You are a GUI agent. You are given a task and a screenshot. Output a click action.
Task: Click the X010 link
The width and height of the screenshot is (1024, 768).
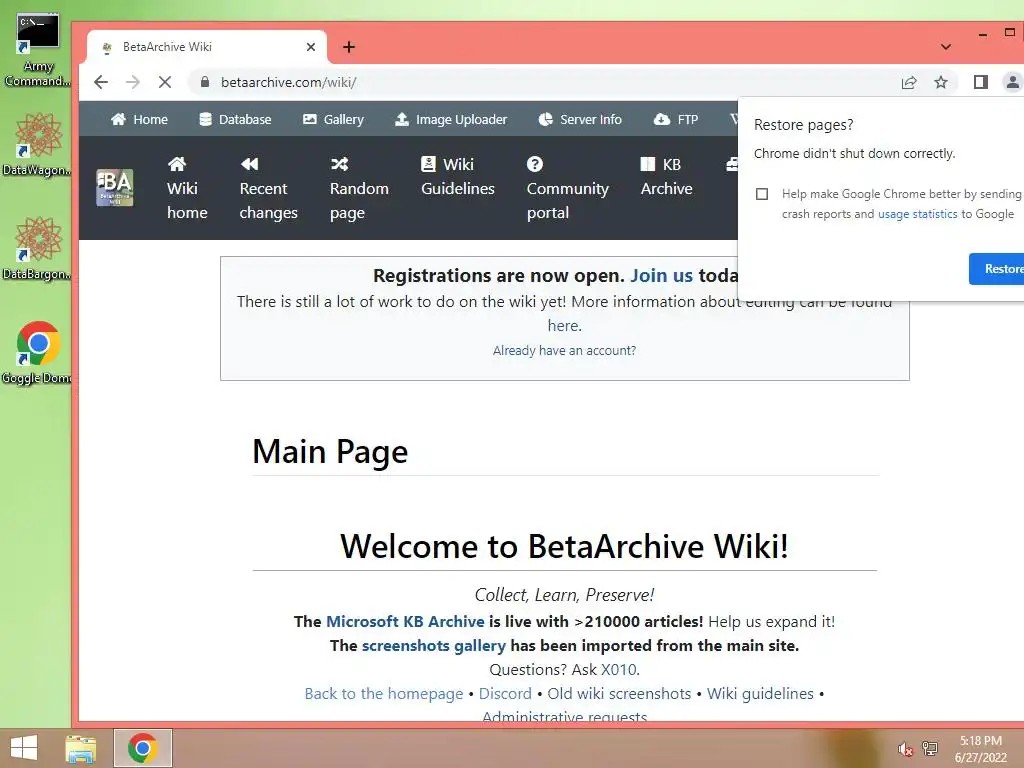click(x=618, y=670)
